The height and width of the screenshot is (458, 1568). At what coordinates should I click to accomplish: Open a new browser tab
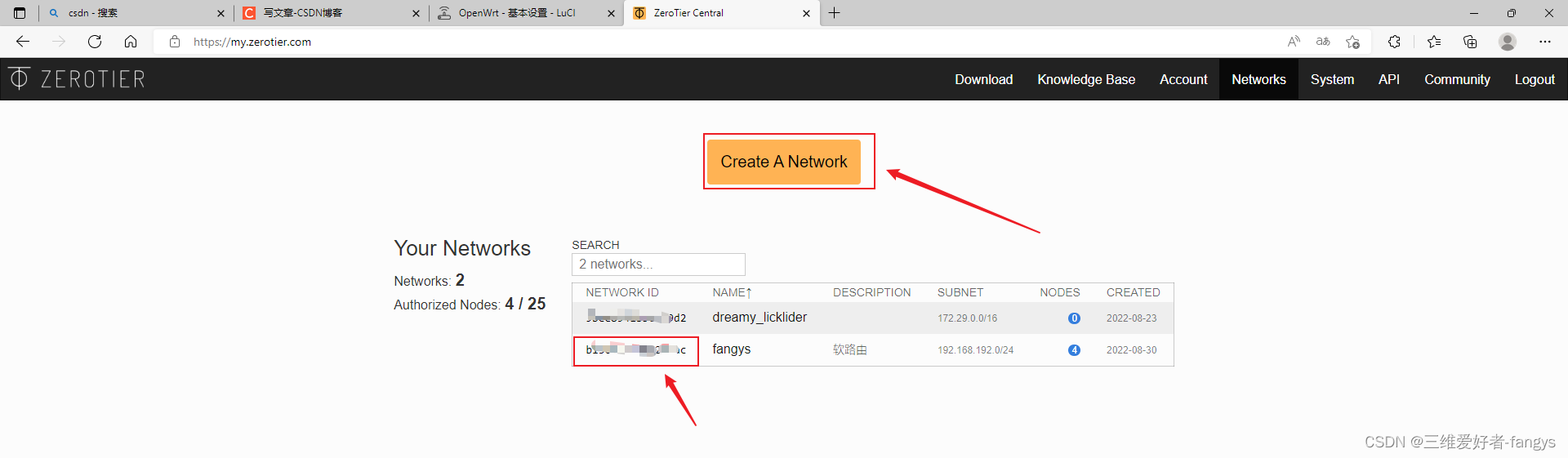[x=834, y=13]
